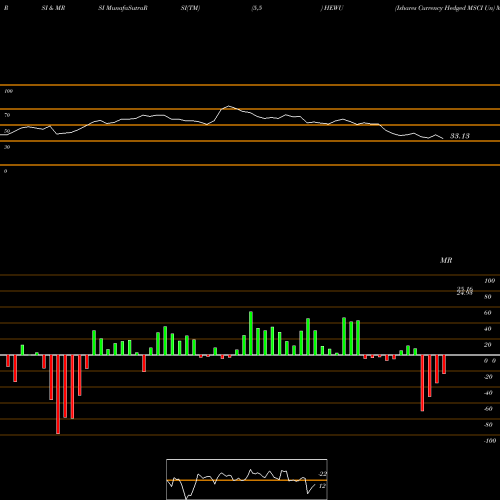
Task: Open the mini RSI thumbnail chart at the bottom
Action: [x=247, y=479]
